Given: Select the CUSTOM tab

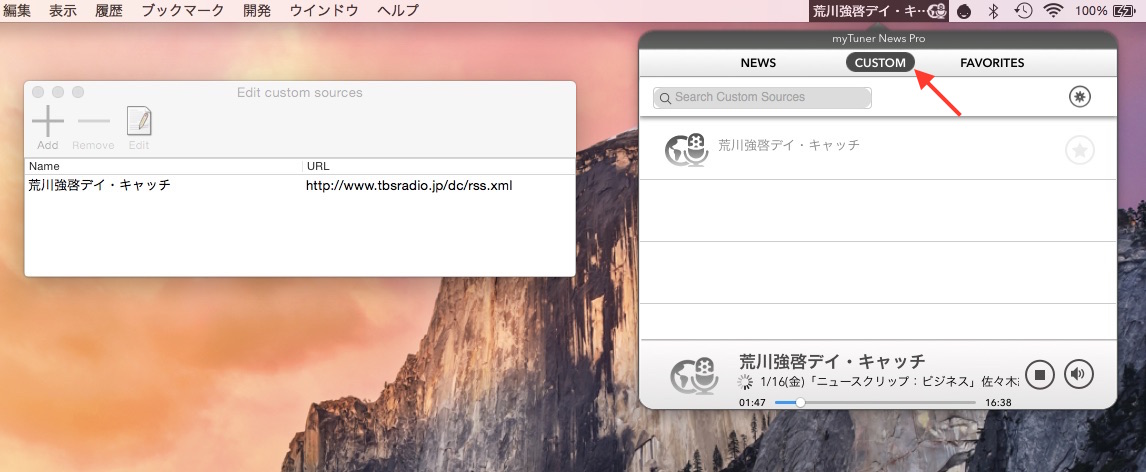Looking at the screenshot, I should point(880,63).
